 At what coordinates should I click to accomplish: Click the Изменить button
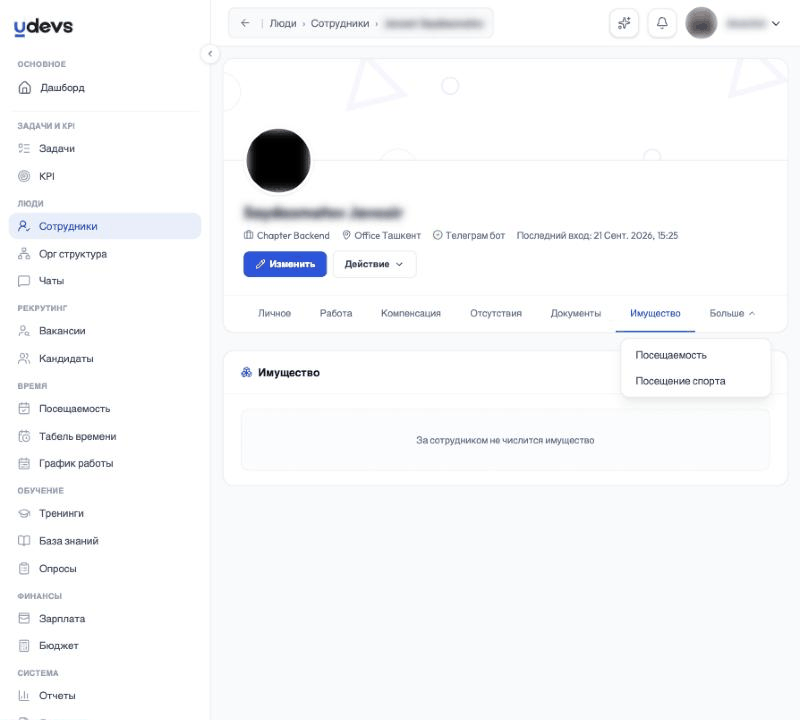(285, 264)
